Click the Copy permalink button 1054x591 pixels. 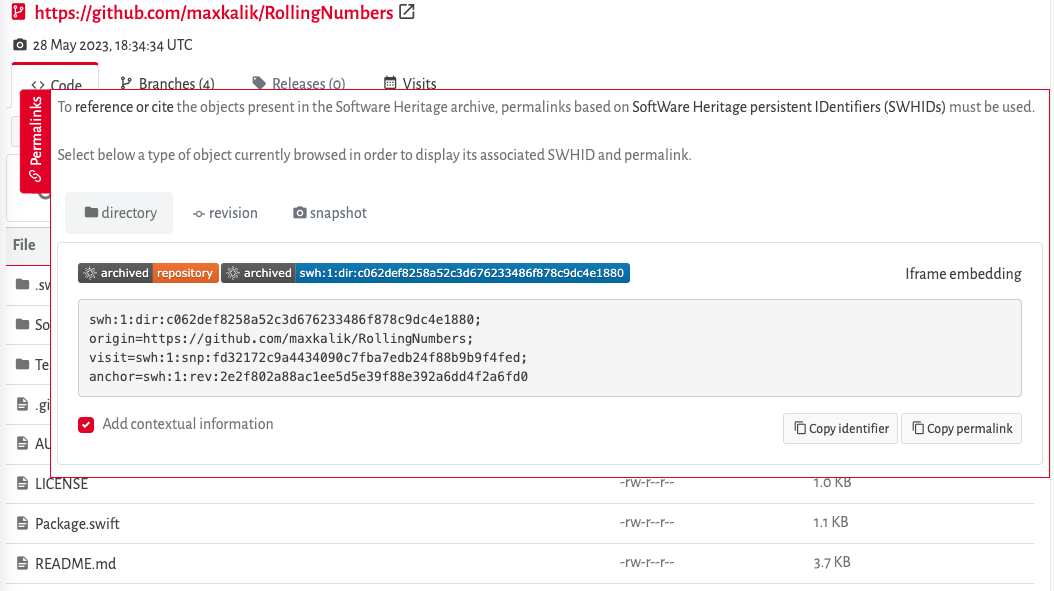961,428
